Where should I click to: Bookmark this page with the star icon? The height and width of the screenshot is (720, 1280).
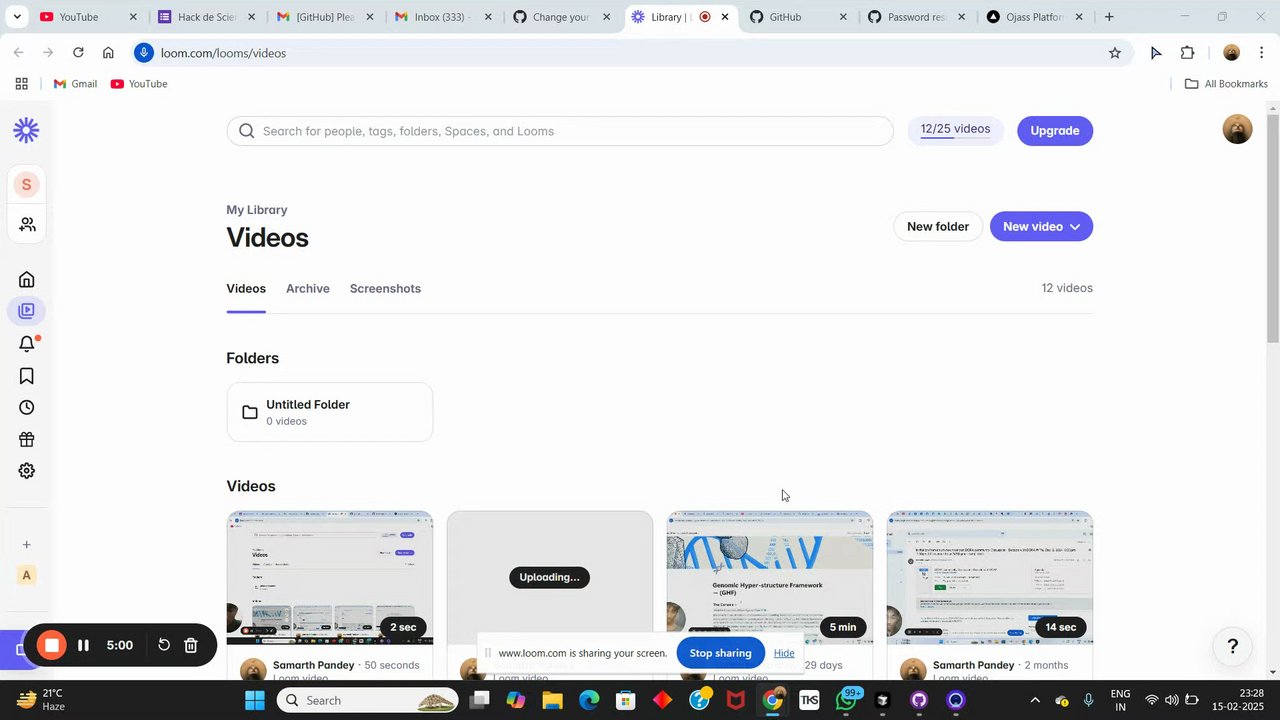click(x=1115, y=53)
